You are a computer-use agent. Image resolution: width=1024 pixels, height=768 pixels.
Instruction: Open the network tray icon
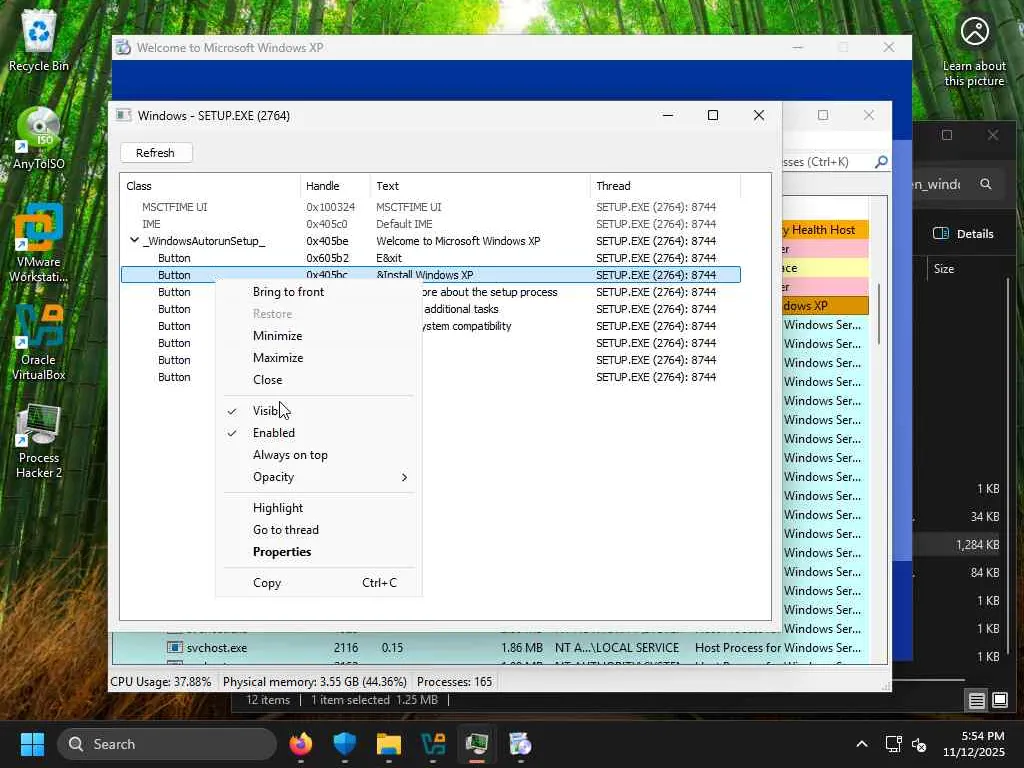893,744
